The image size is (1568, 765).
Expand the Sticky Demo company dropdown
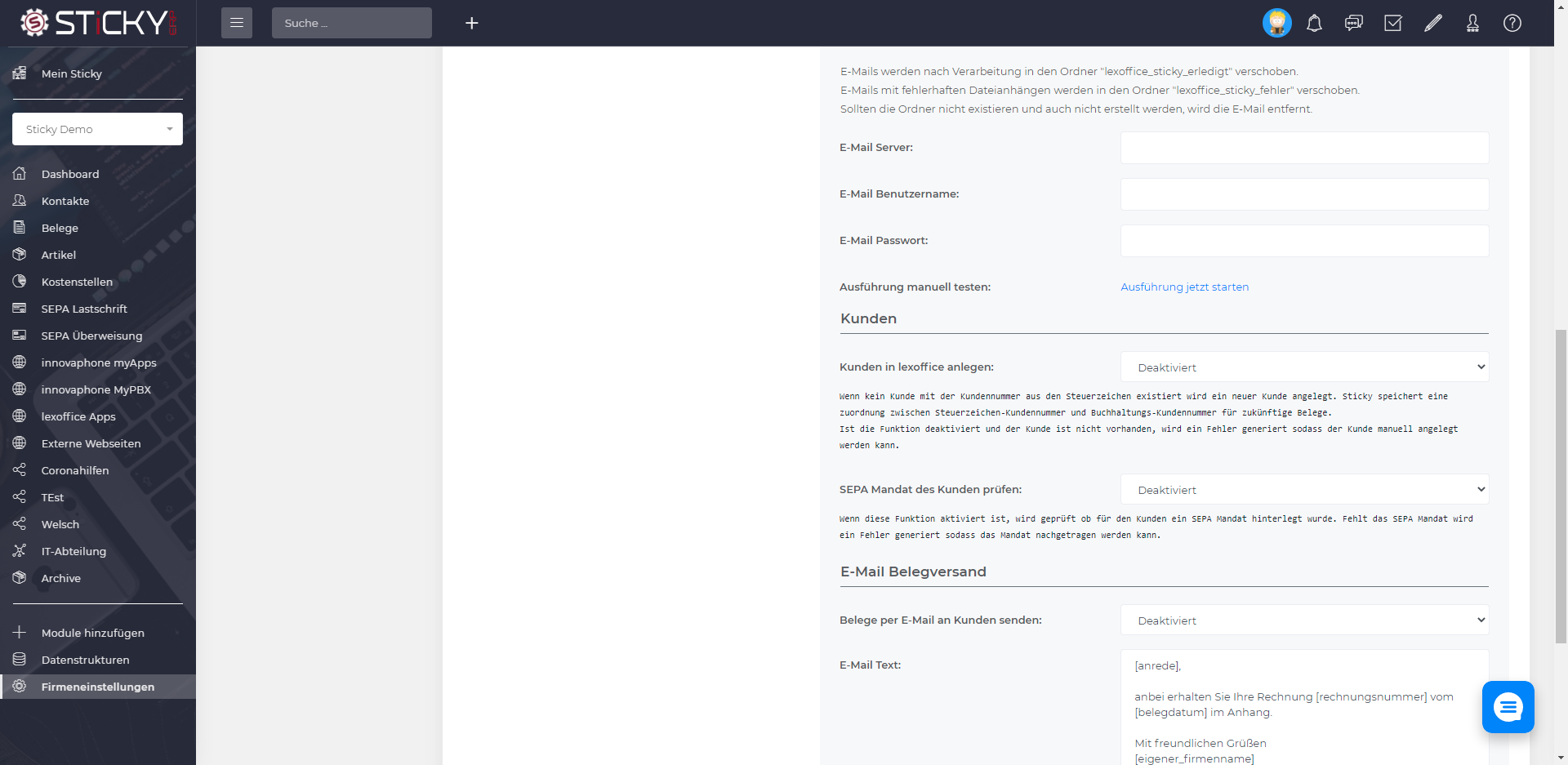tap(97, 129)
